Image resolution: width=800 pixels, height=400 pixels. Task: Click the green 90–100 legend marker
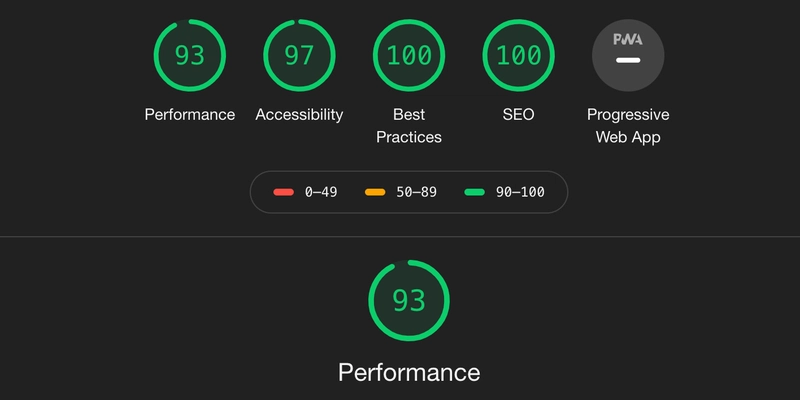click(476, 192)
